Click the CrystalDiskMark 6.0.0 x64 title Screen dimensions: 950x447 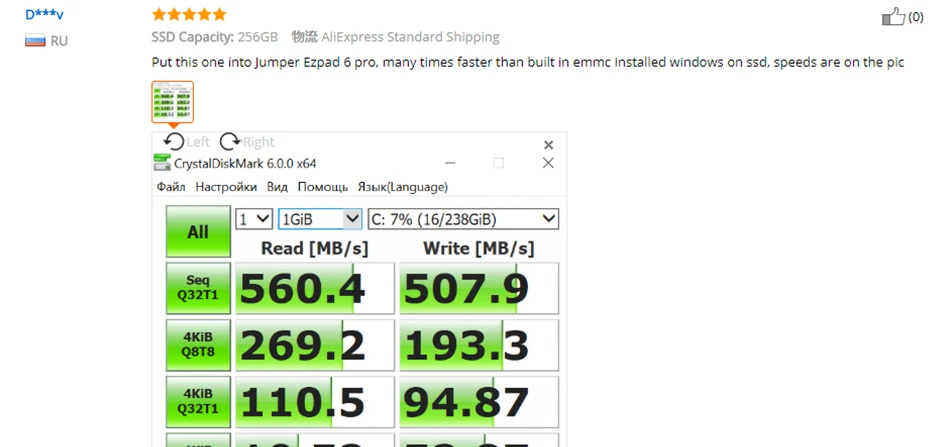pyautogui.click(x=245, y=164)
